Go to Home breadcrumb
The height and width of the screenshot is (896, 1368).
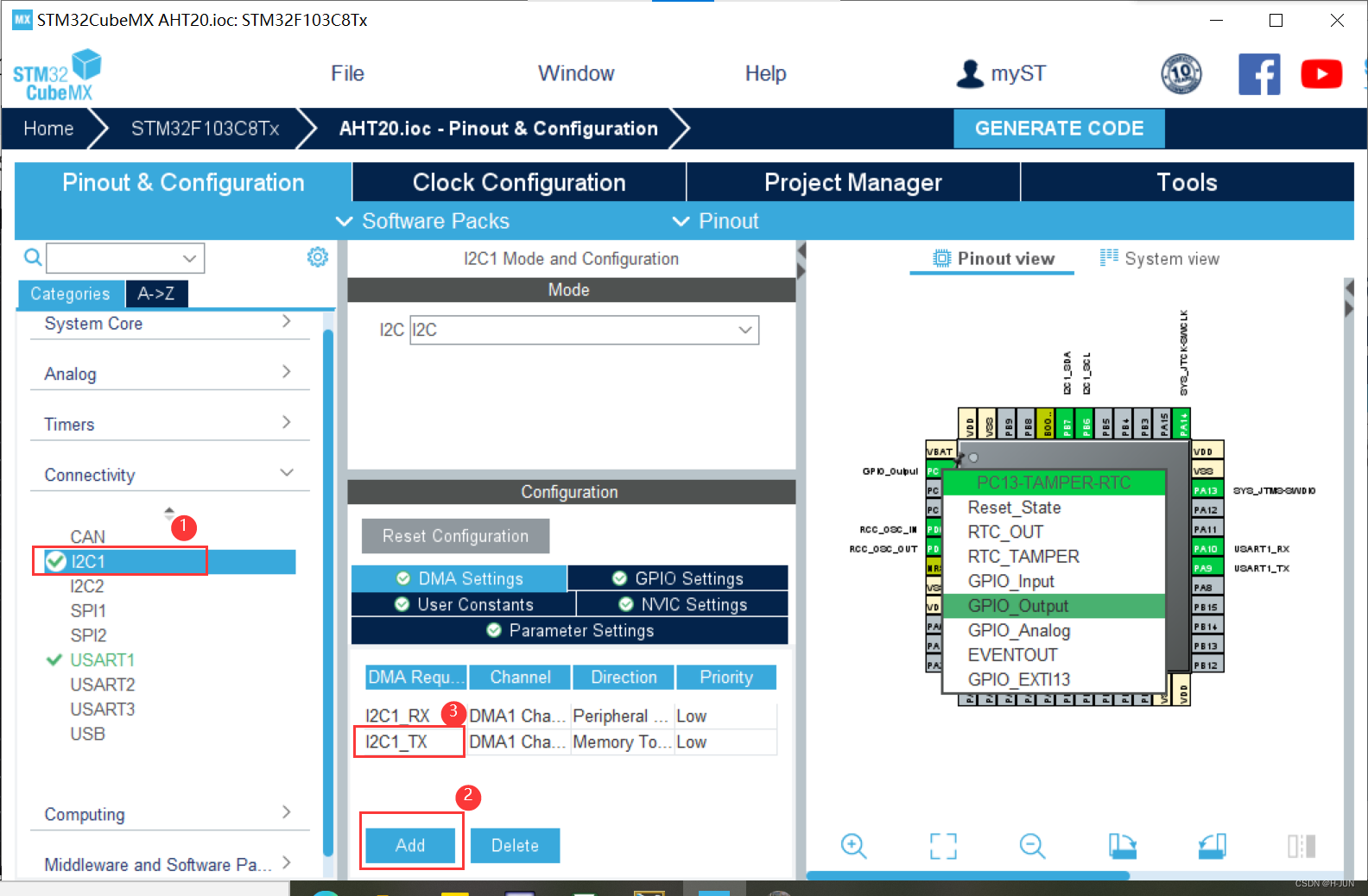click(48, 129)
